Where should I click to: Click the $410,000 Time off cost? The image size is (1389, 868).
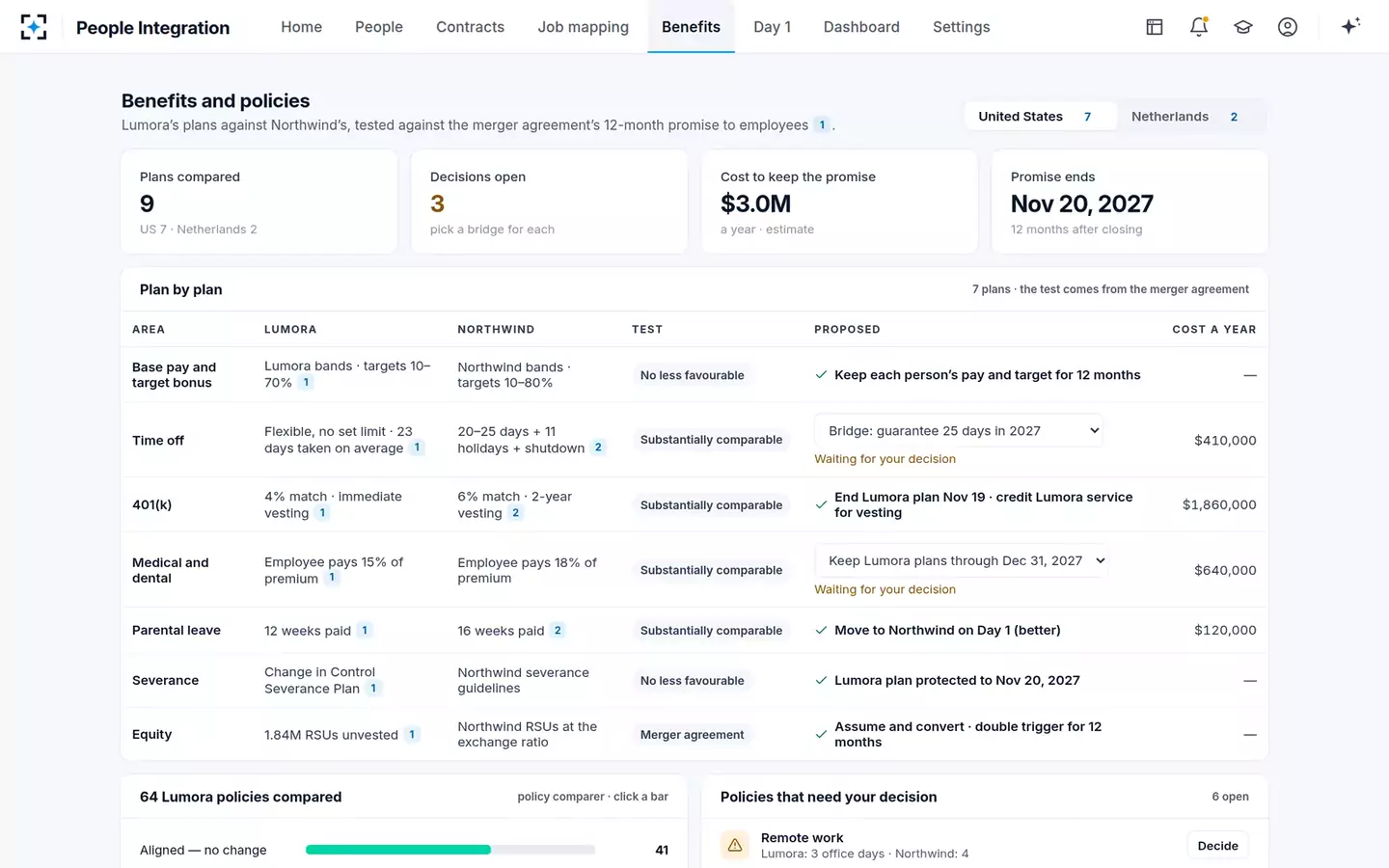pyautogui.click(x=1225, y=440)
